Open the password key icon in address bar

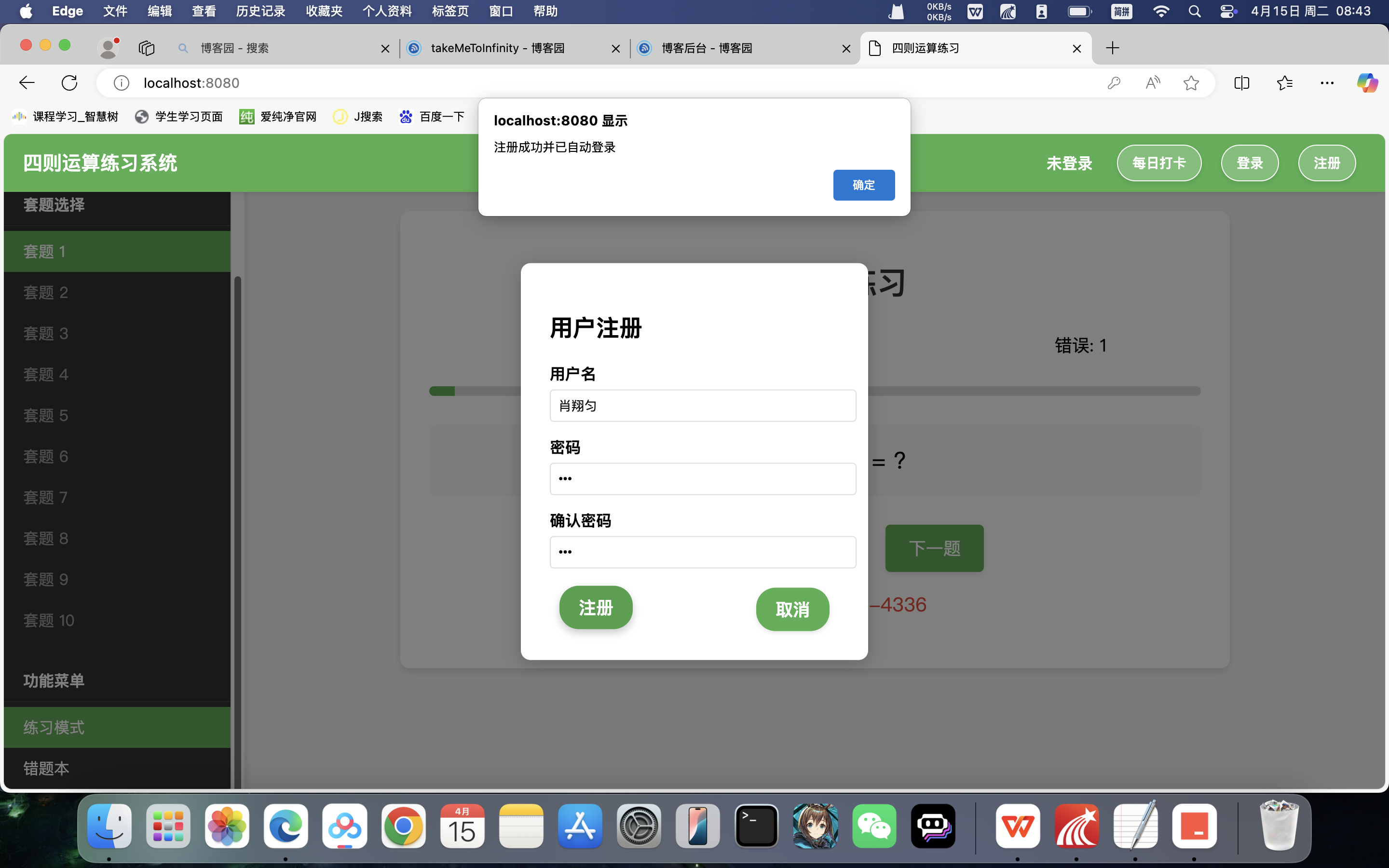1114,82
